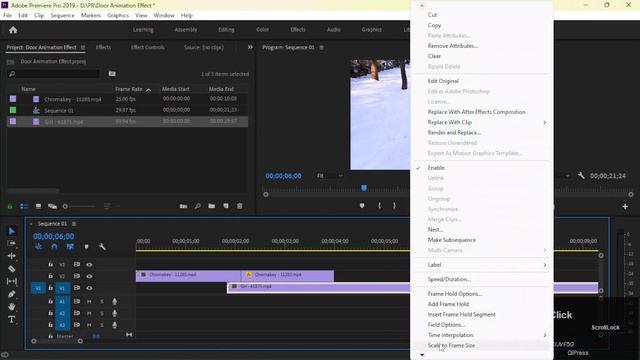
Task: Open Program Monitor settings wrench
Action: click(581, 176)
